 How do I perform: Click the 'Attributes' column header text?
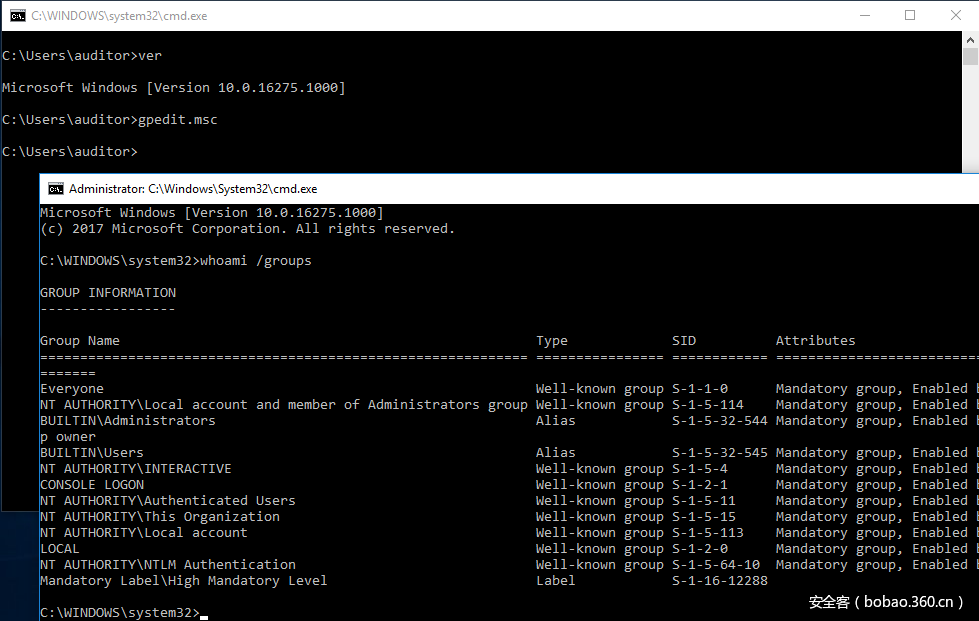click(815, 341)
